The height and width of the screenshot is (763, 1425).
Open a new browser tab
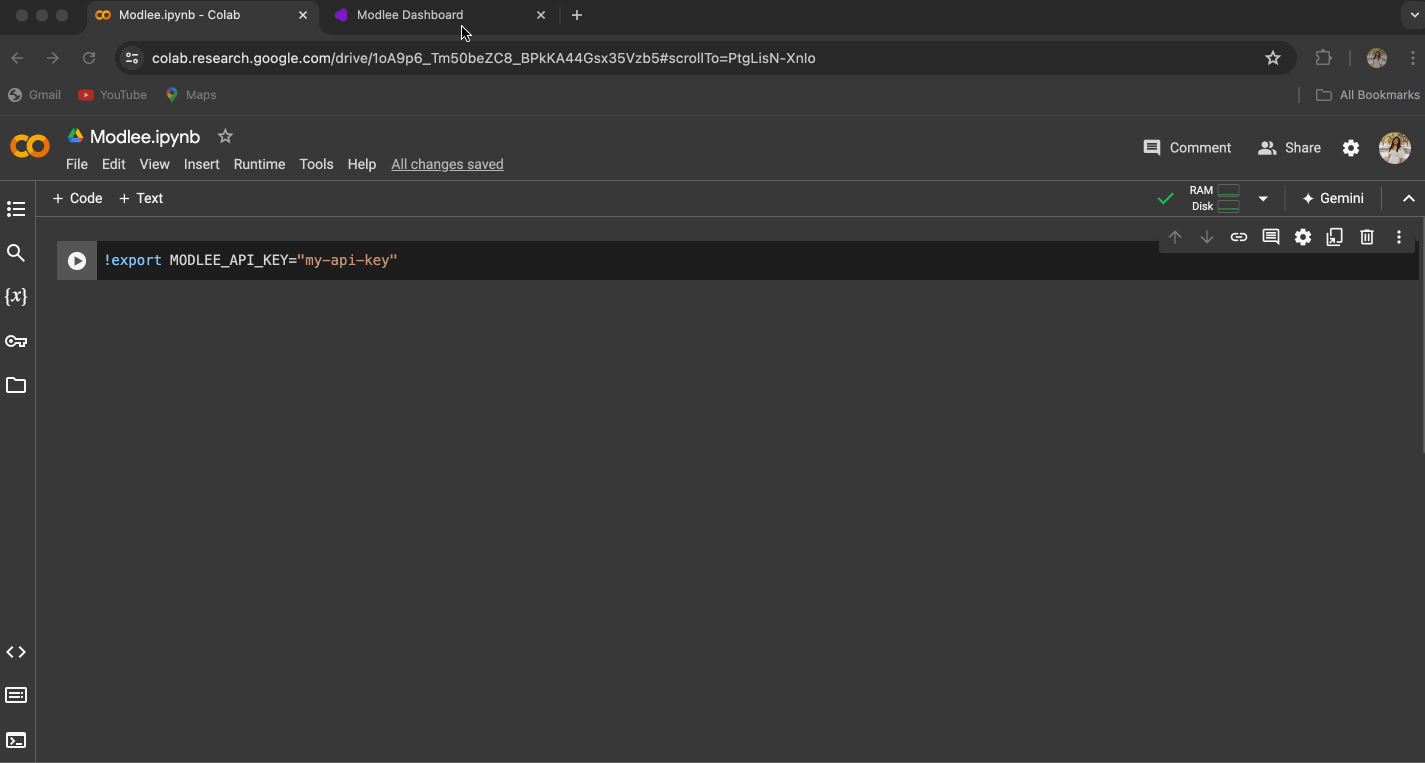tap(577, 15)
